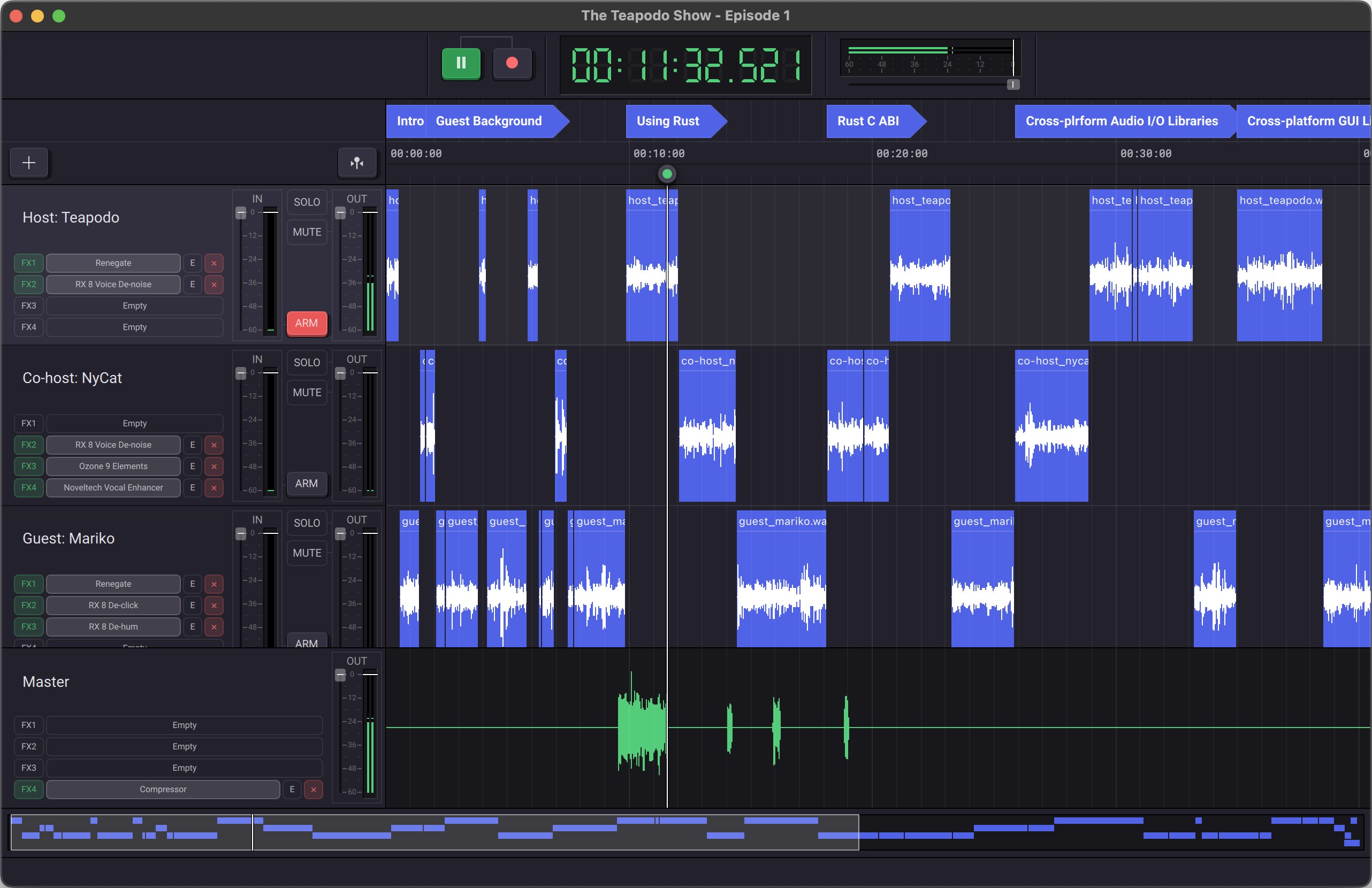The width and height of the screenshot is (1372, 888).
Task: Click the green playhead handle on the ruler
Action: (667, 174)
